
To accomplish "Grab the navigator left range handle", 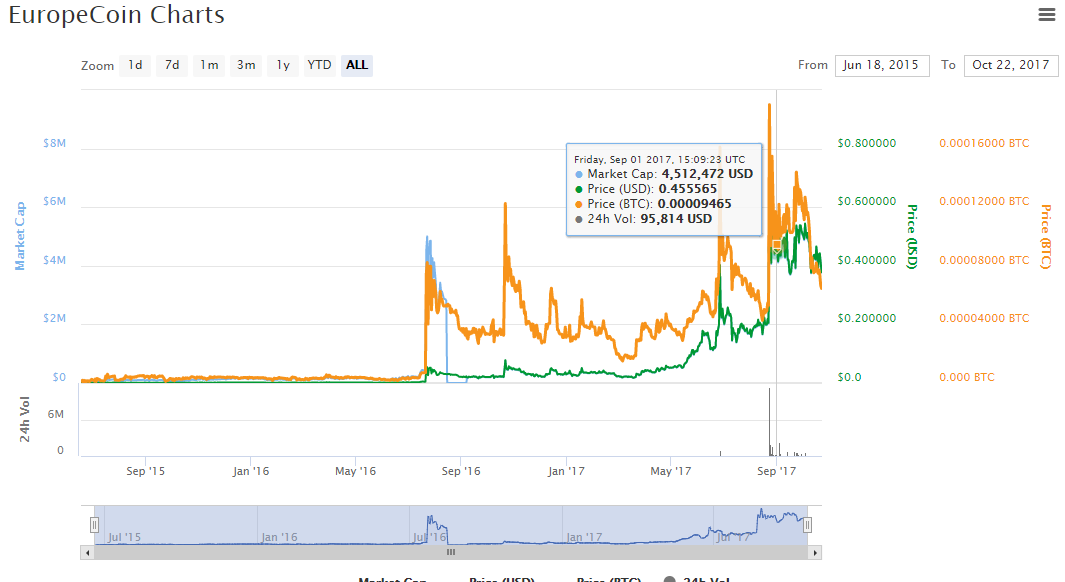I will (94, 524).
